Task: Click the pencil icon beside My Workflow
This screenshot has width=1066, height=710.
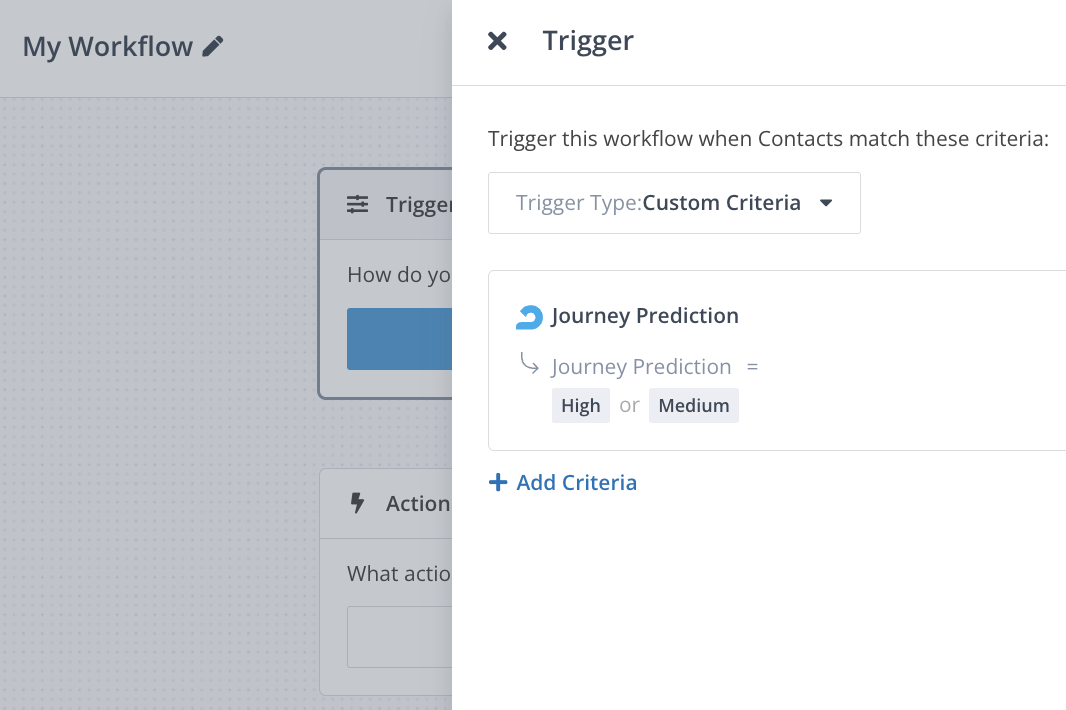Action: click(x=213, y=46)
